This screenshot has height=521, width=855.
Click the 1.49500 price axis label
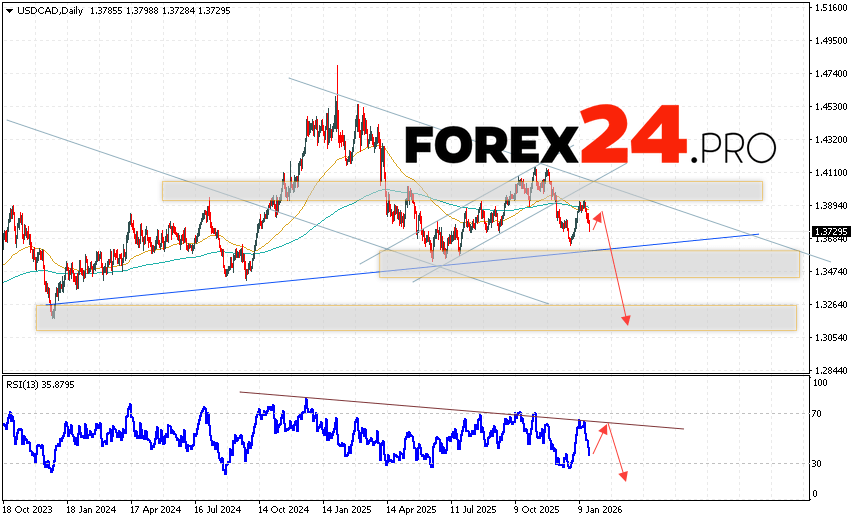click(x=831, y=40)
